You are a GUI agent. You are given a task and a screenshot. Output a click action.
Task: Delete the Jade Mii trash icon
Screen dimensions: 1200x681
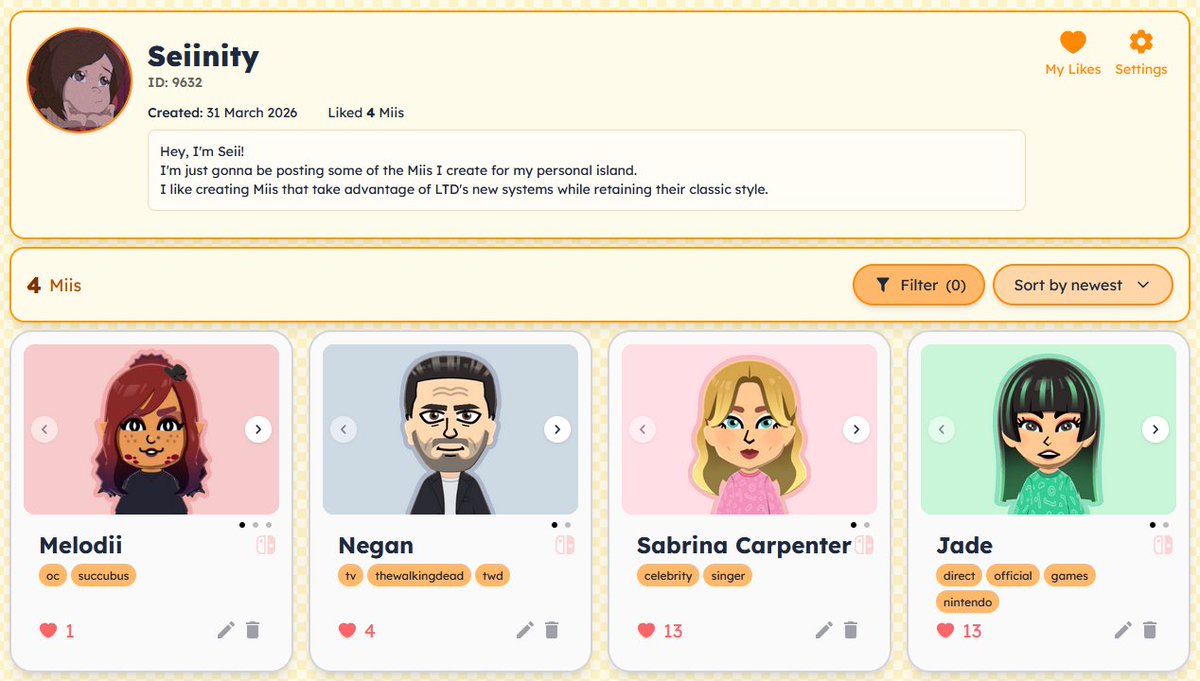point(1149,630)
